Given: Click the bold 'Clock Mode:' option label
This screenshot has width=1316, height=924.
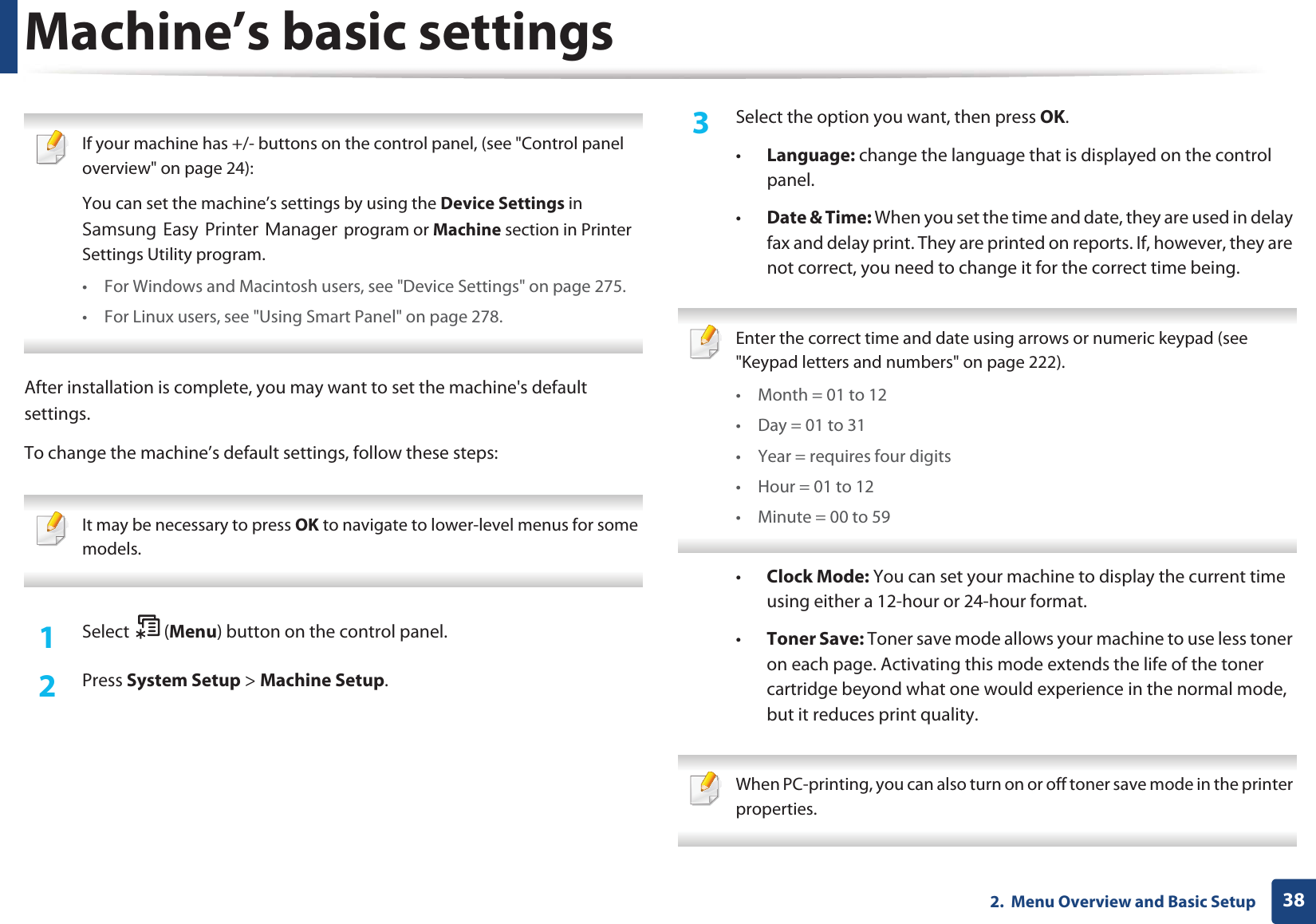Looking at the screenshot, I should [818, 577].
